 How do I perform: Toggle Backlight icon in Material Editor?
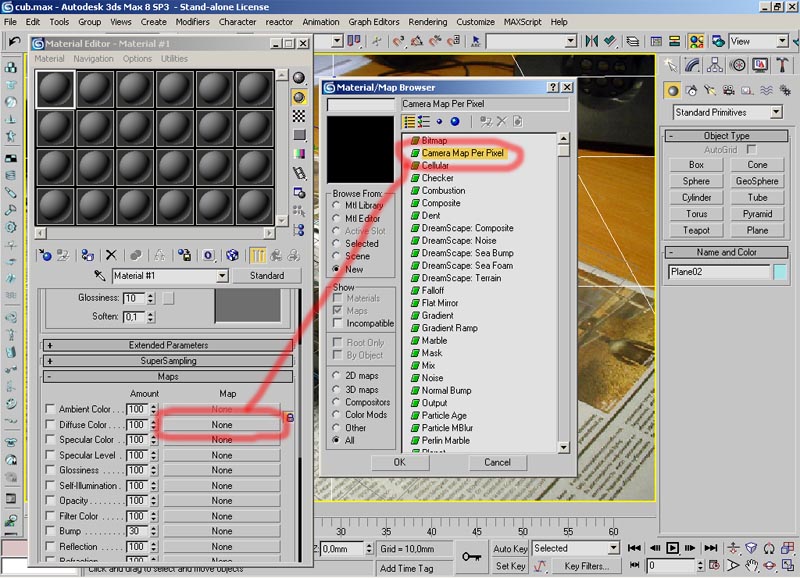(x=299, y=97)
